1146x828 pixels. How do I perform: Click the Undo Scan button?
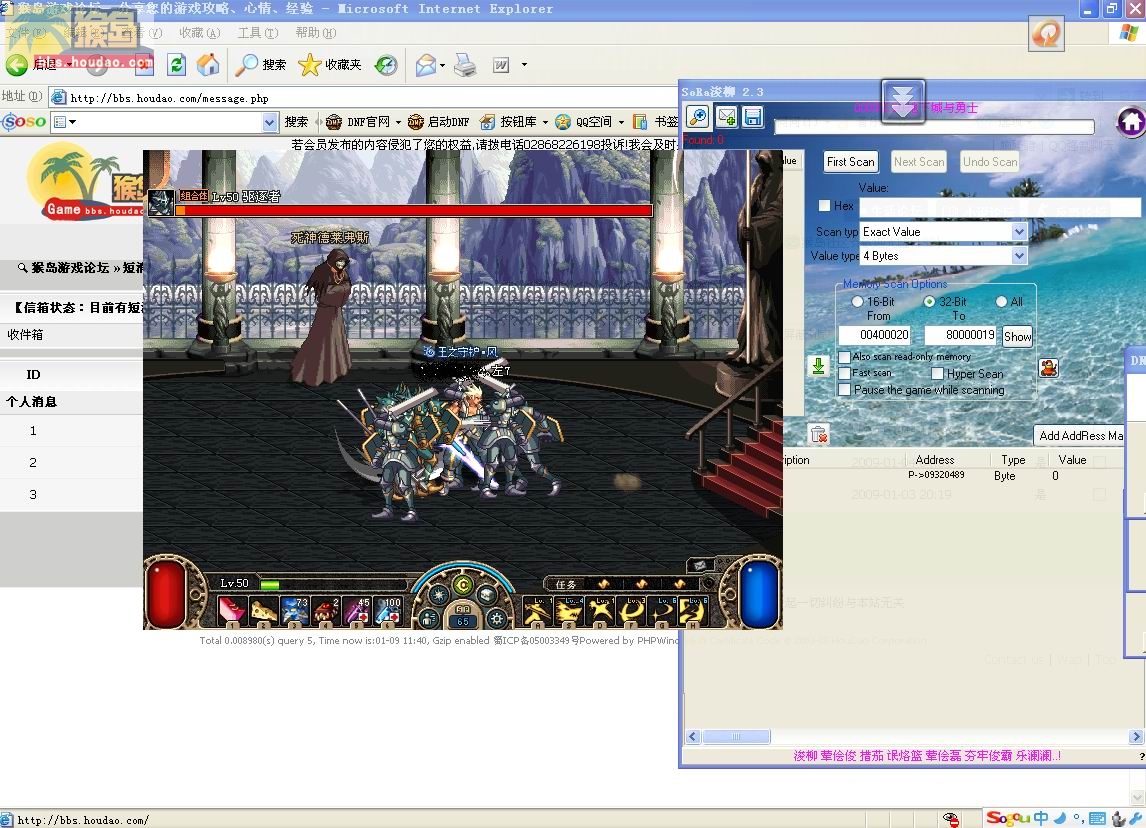point(990,162)
